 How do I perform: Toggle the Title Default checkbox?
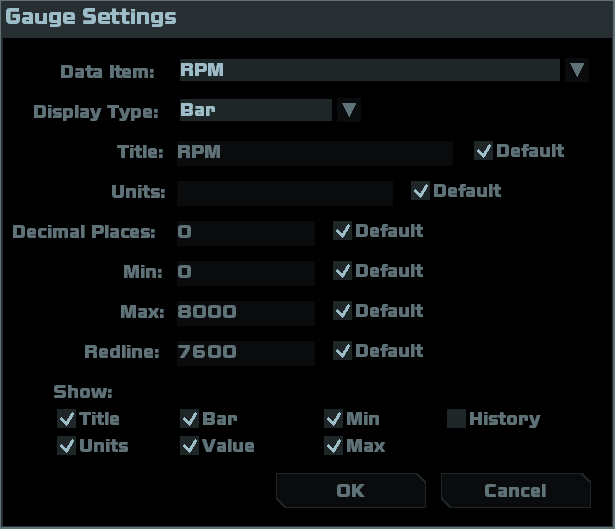click(x=484, y=151)
